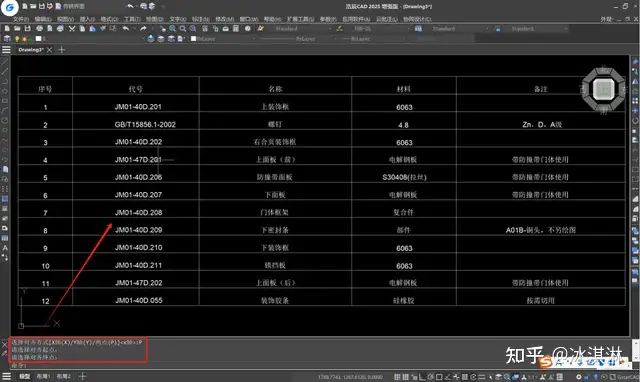Toggle object snap in status bar

(439, 377)
